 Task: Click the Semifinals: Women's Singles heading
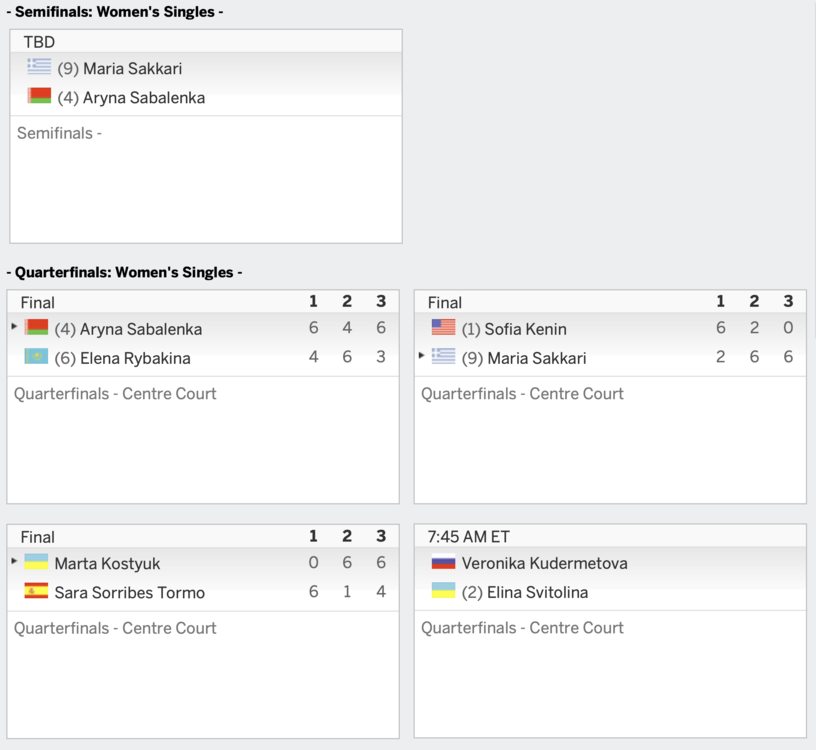(x=114, y=12)
